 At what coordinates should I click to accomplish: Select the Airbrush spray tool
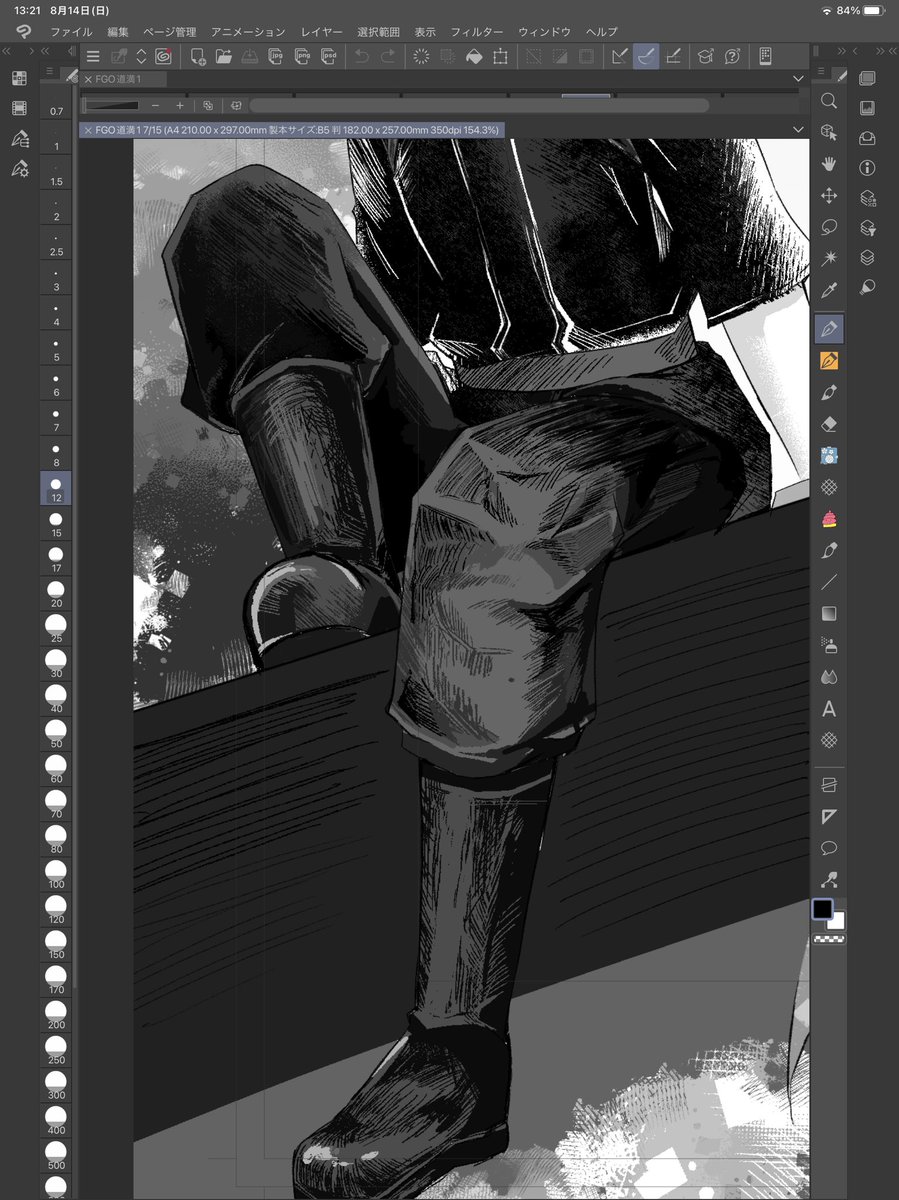click(828, 645)
